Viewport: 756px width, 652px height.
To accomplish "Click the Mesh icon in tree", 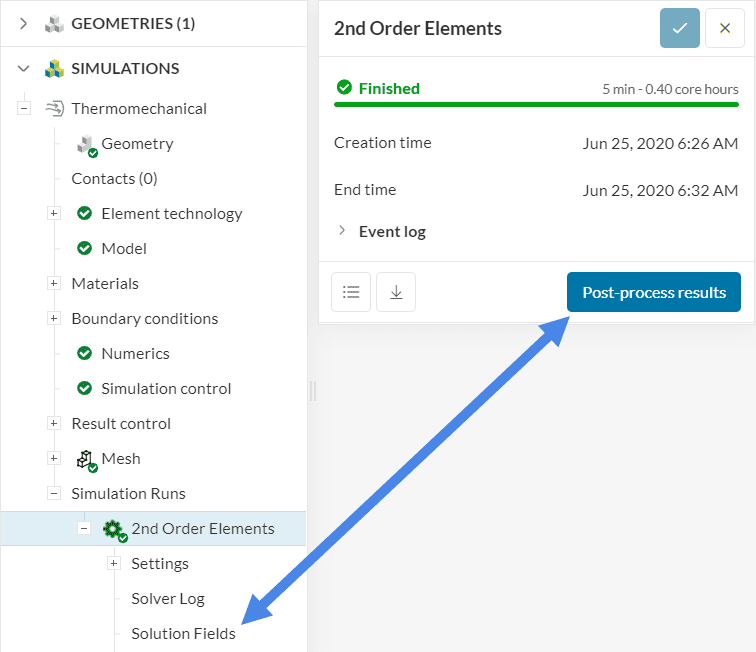I will click(86, 459).
